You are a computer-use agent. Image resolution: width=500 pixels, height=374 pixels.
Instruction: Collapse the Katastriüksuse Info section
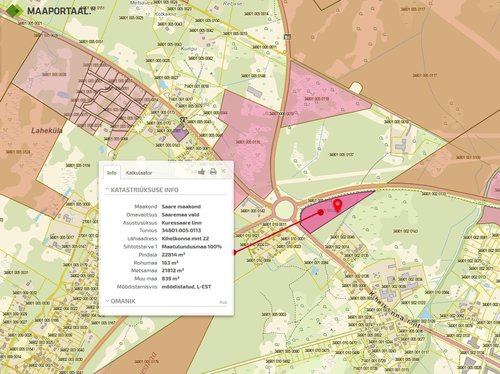click(142, 190)
